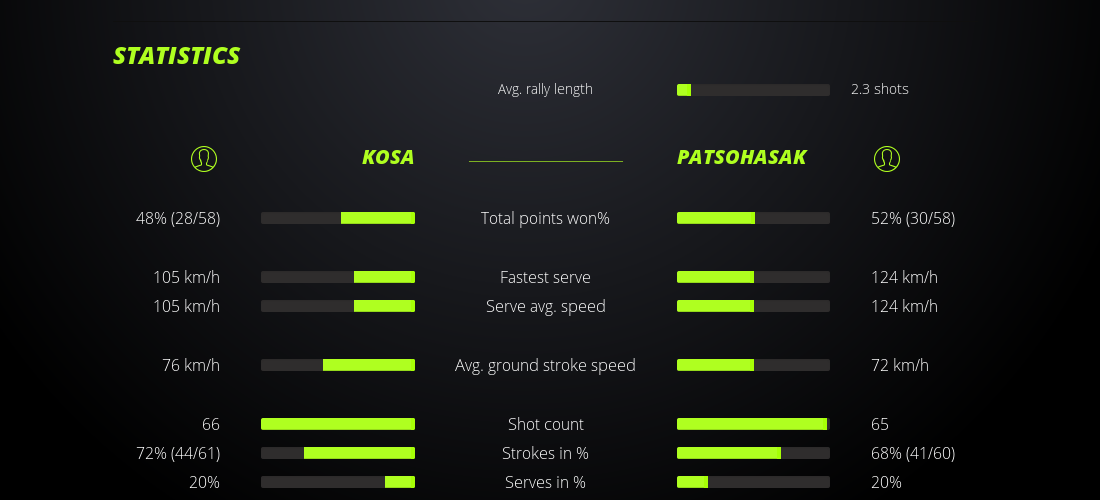Click the Fastest serve label
Viewport: 1100px width, 500px height.
pyautogui.click(x=545, y=277)
